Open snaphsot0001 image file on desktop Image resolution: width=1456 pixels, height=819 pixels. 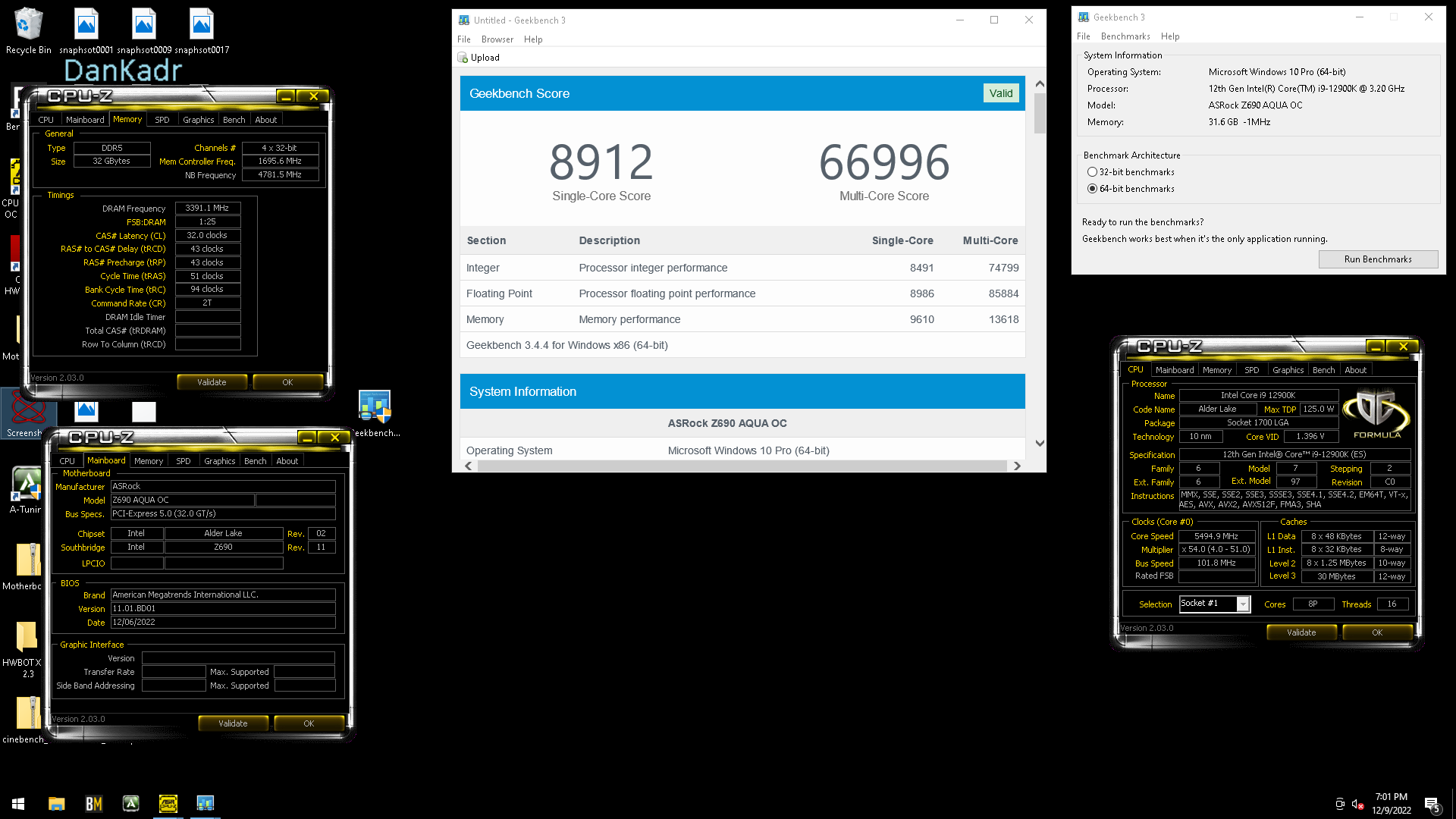[x=86, y=30]
